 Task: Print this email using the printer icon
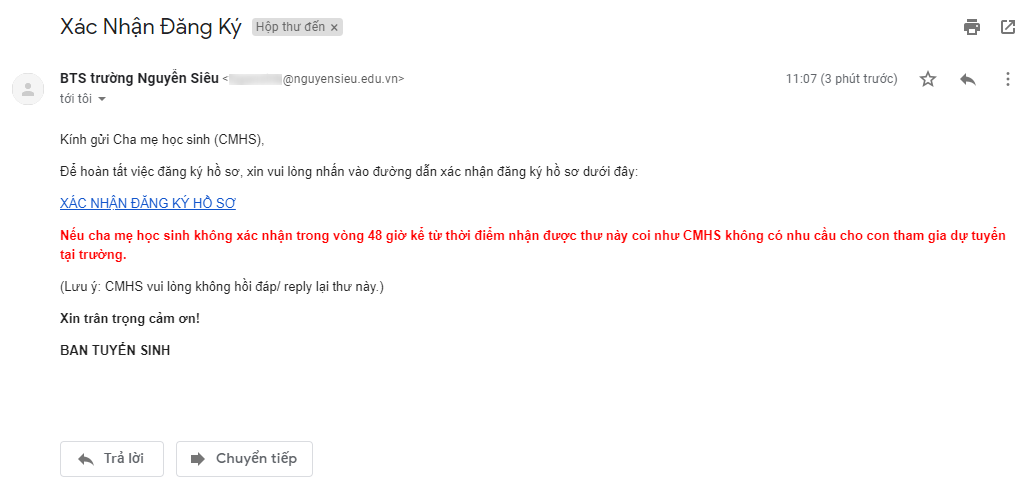[x=972, y=27]
